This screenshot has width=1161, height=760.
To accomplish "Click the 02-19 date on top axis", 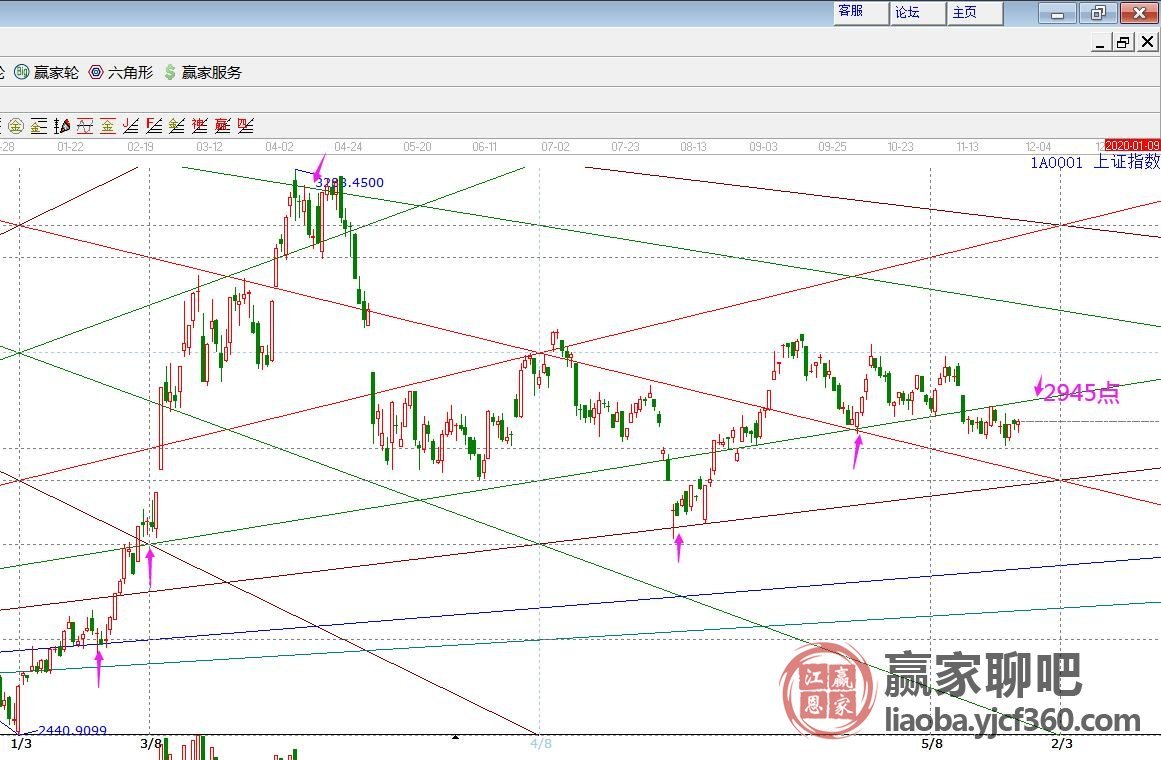I will pyautogui.click(x=141, y=147).
